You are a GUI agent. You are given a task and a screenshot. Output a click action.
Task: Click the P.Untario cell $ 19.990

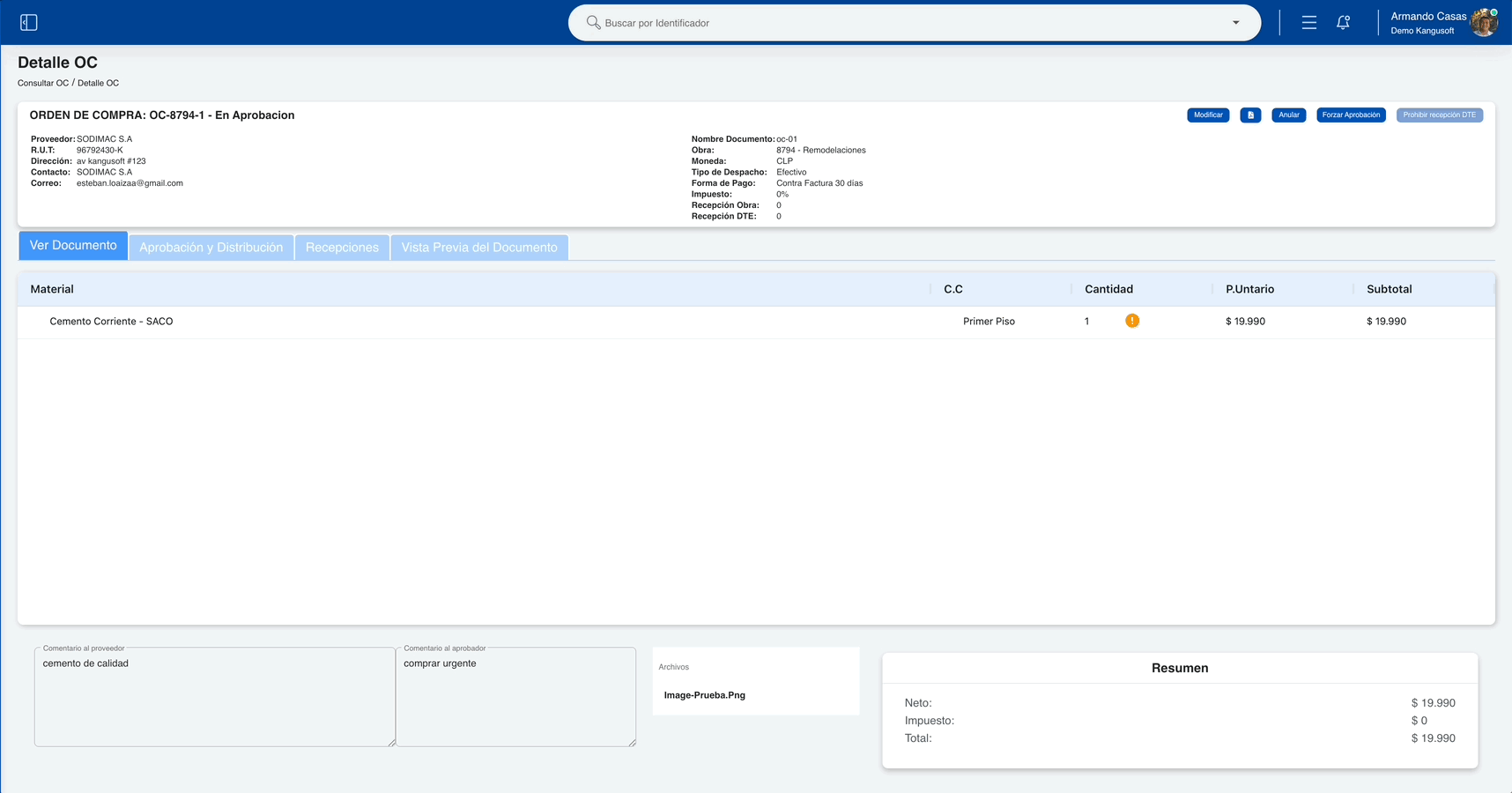(1245, 322)
